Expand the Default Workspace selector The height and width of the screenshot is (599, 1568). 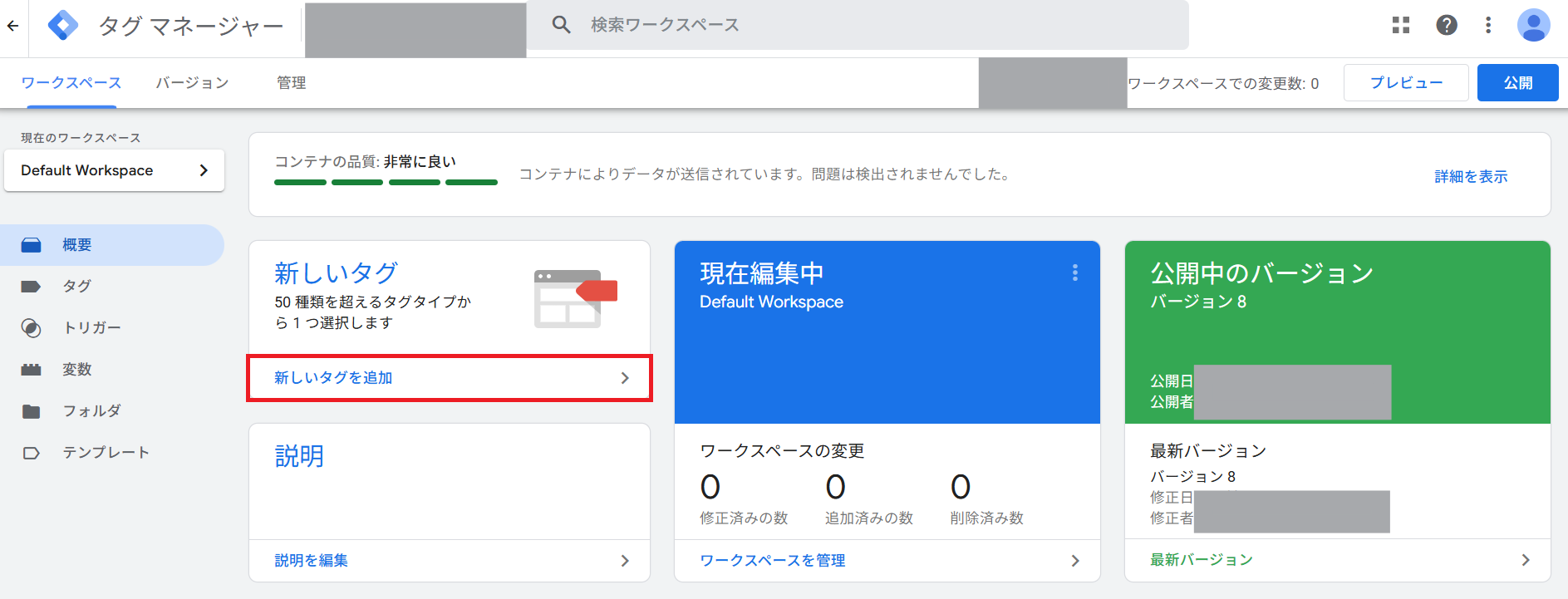[x=115, y=170]
